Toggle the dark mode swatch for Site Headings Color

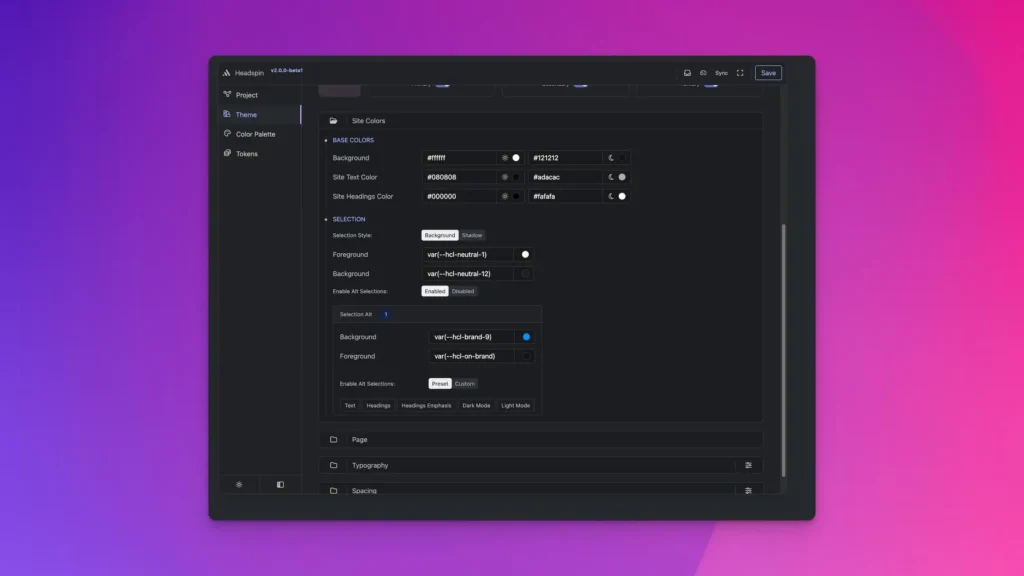tap(621, 196)
